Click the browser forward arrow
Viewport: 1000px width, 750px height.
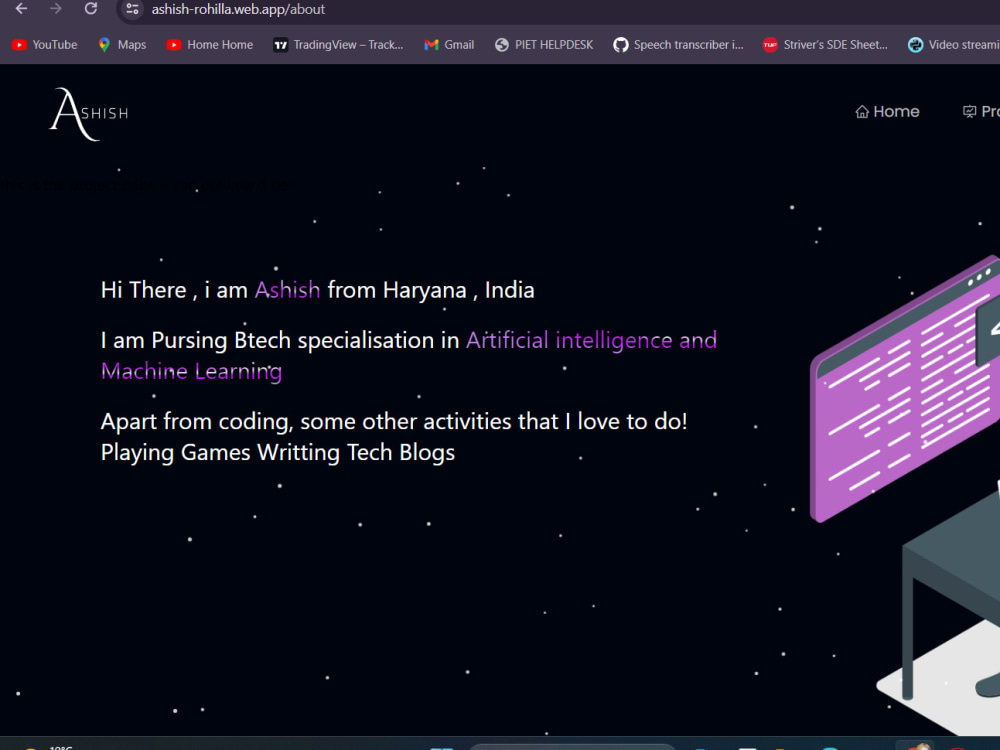tap(56, 8)
